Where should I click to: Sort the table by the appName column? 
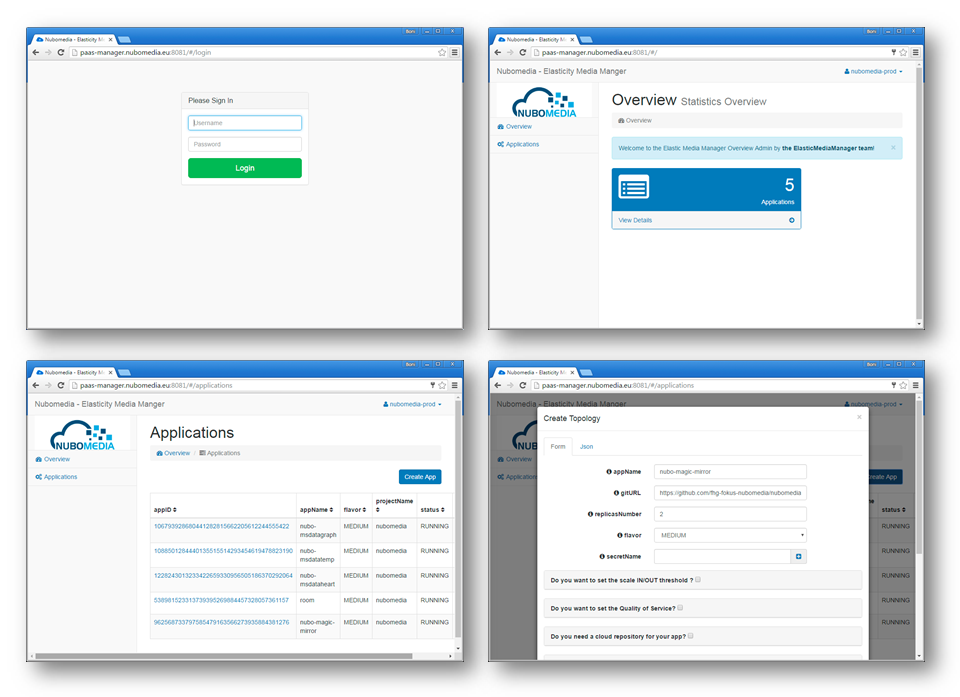(317, 510)
